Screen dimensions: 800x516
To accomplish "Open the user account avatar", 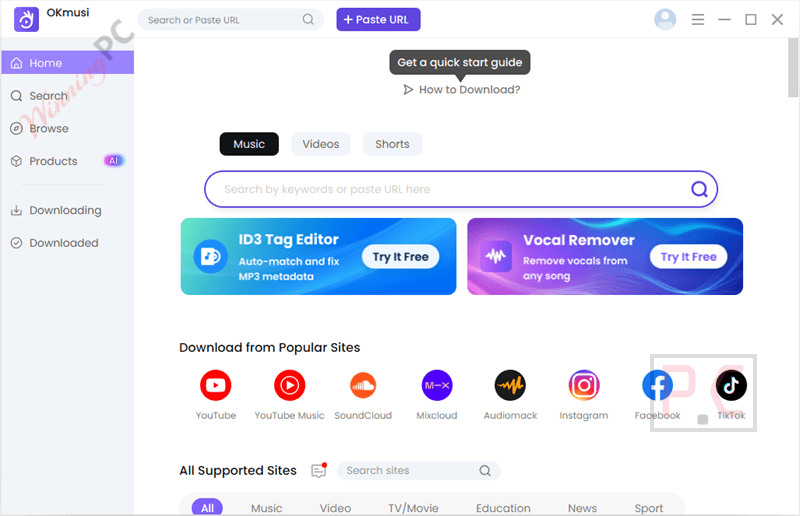I will 665,19.
